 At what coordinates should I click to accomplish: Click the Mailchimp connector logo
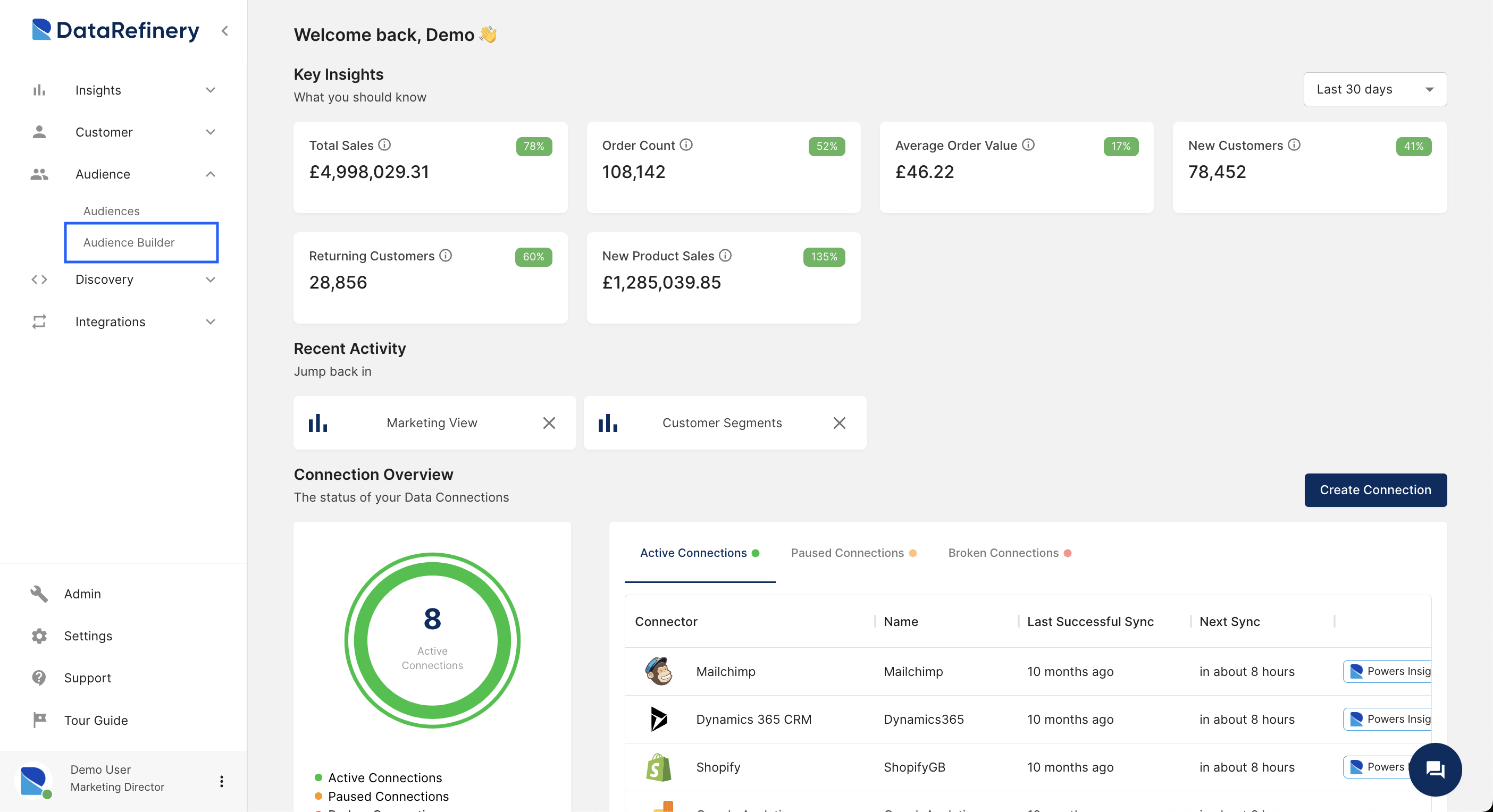(659, 671)
